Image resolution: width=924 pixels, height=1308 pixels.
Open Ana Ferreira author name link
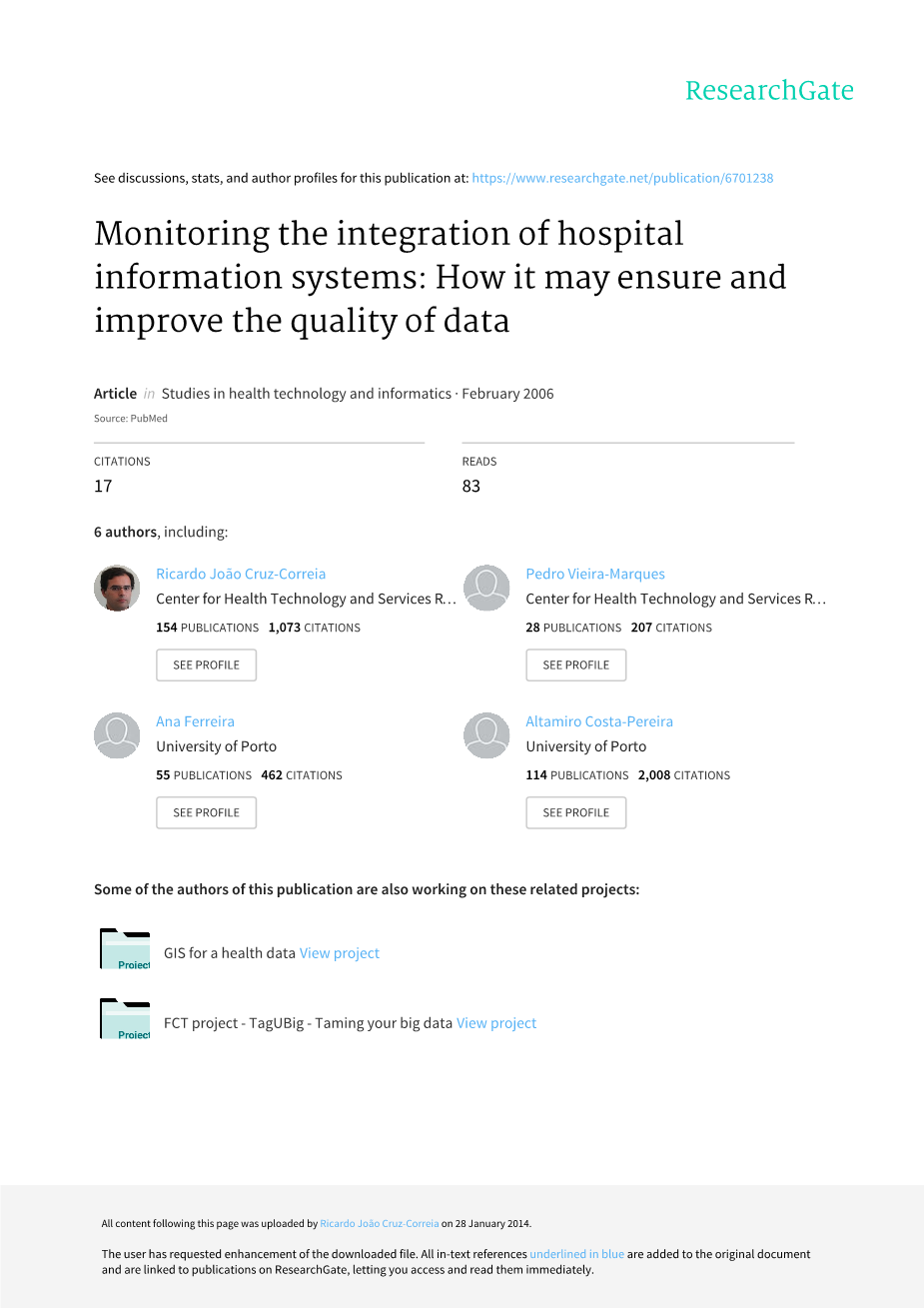(195, 721)
